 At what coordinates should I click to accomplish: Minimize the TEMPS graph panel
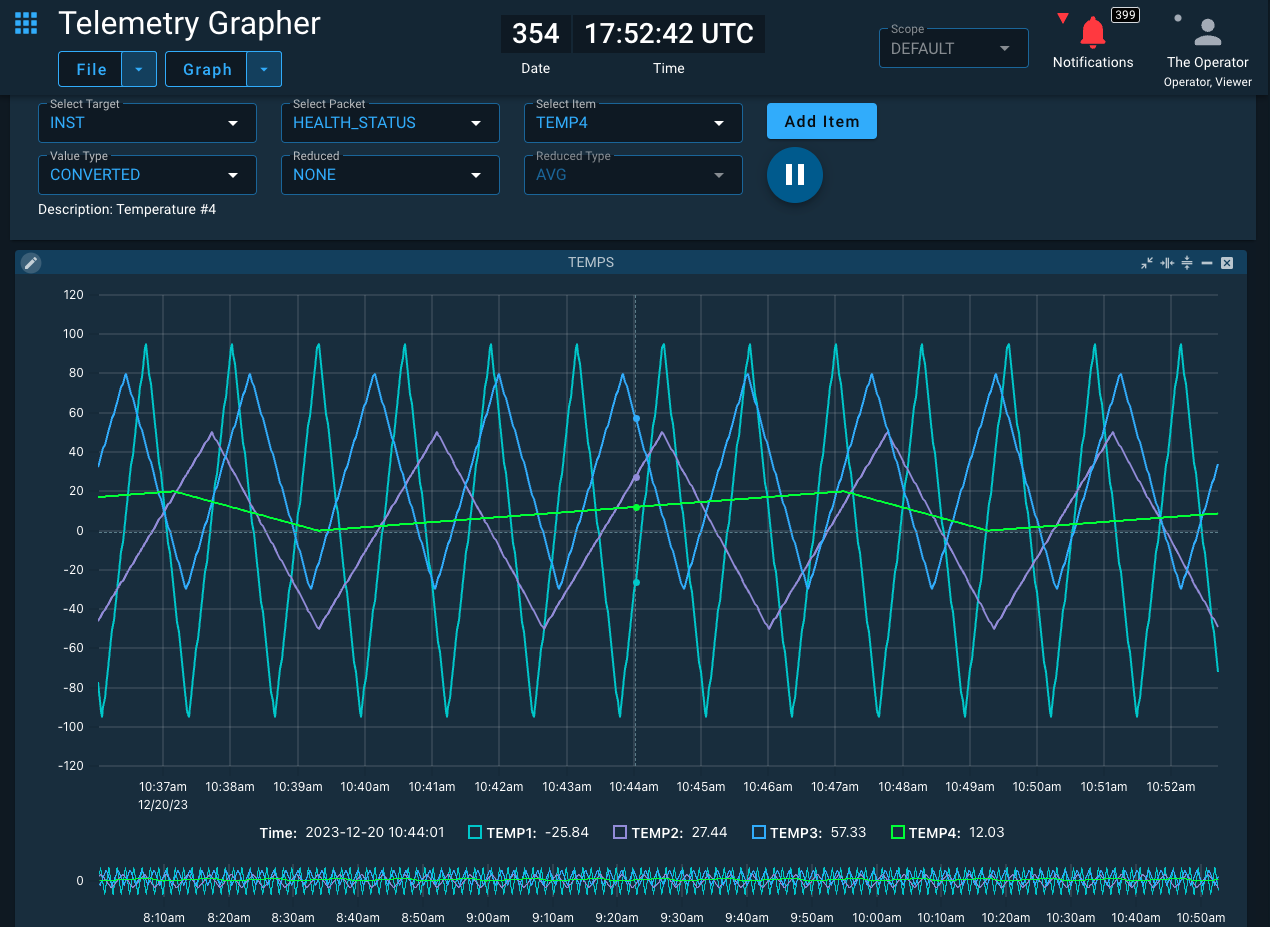(x=1207, y=263)
